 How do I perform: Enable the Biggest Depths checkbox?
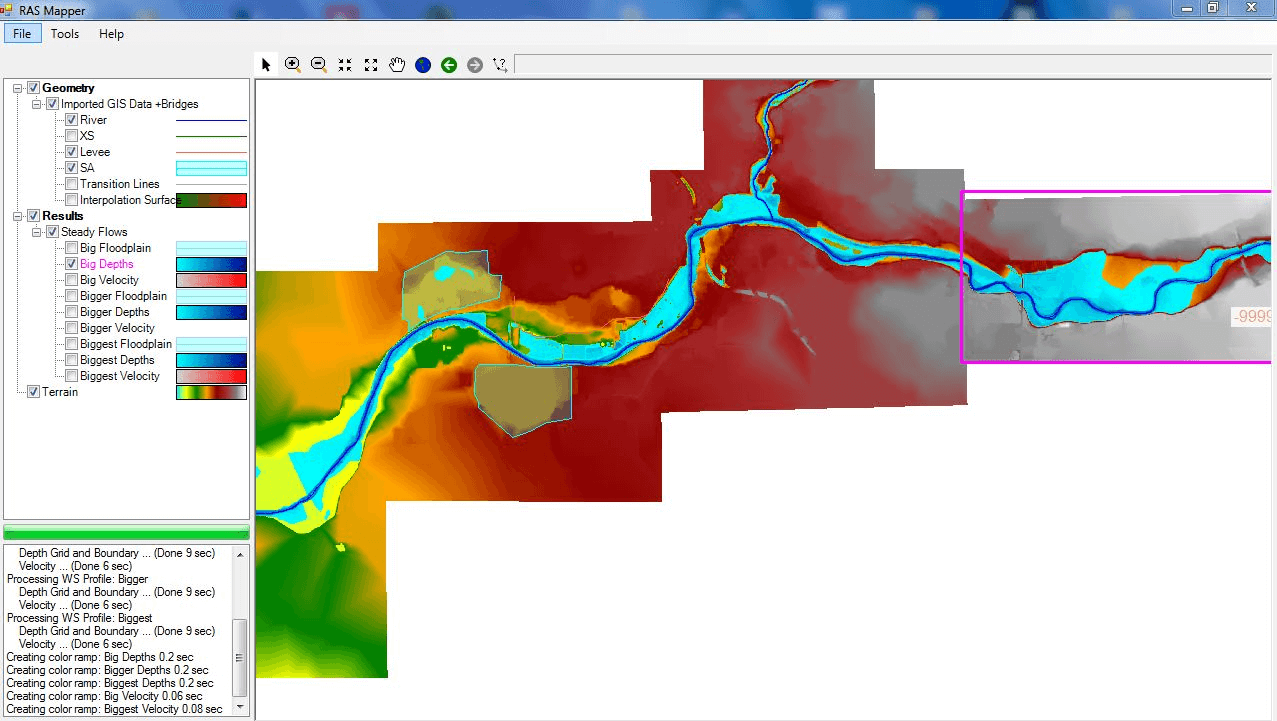(x=72, y=360)
